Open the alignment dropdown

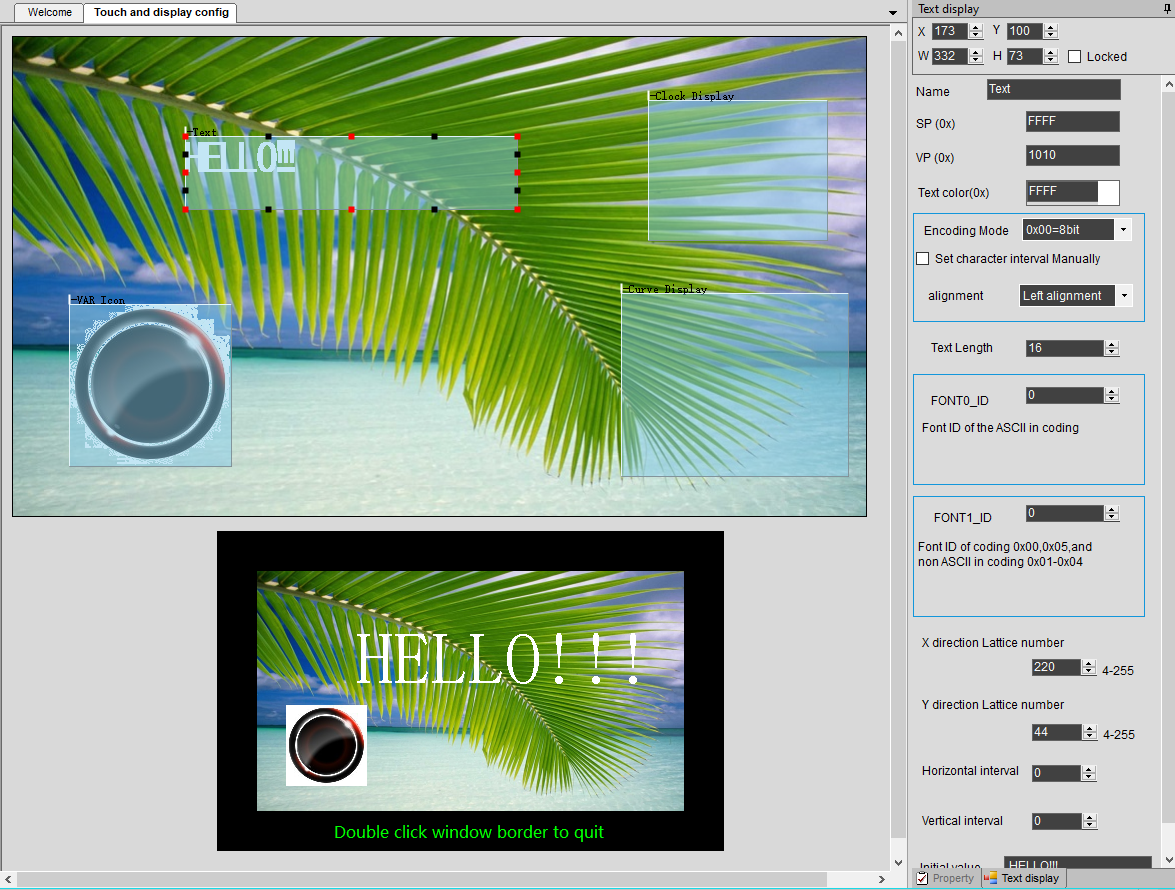click(x=1124, y=296)
